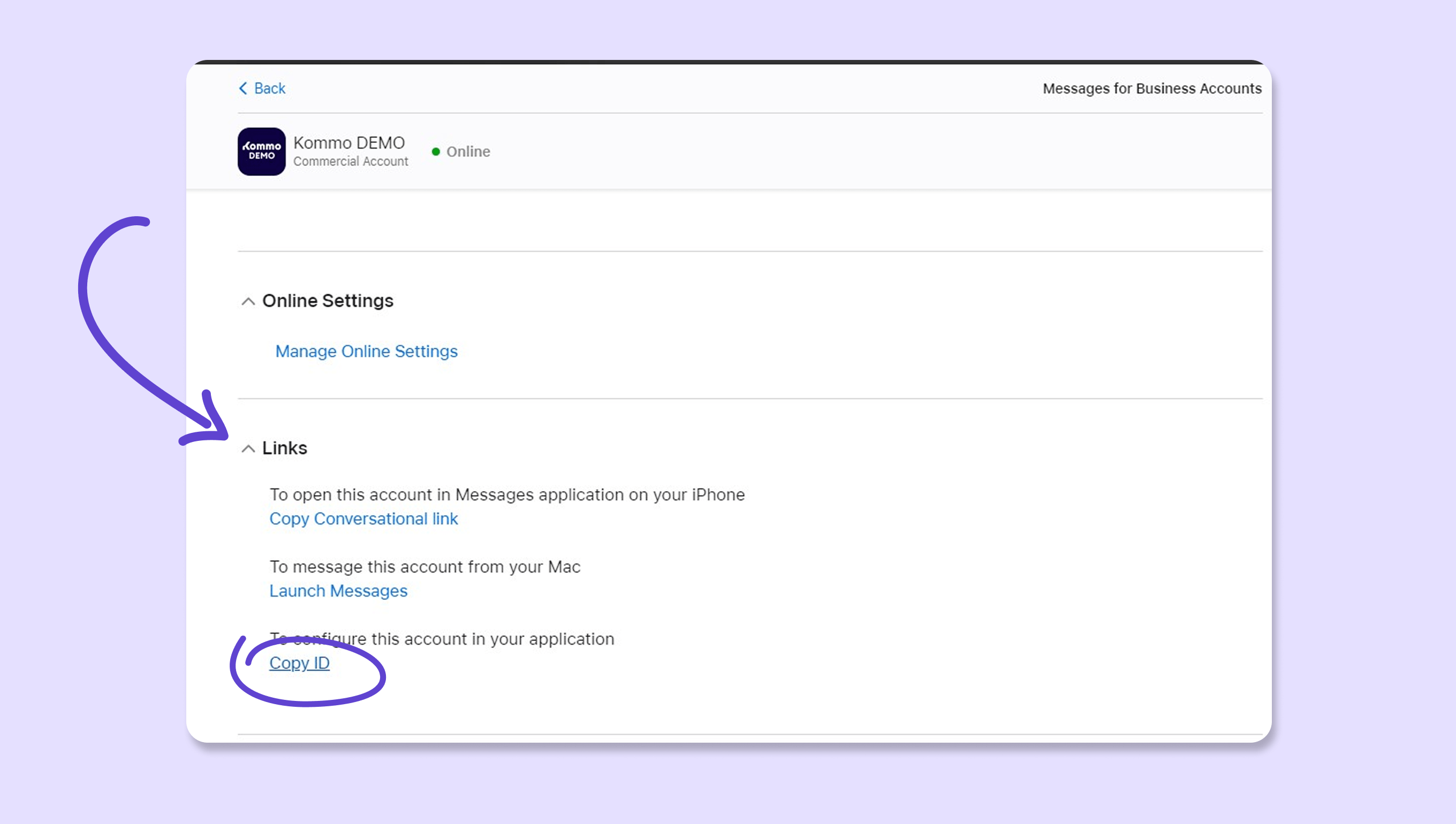Open the Launch Messages link
The image size is (1456, 824).
click(x=338, y=591)
